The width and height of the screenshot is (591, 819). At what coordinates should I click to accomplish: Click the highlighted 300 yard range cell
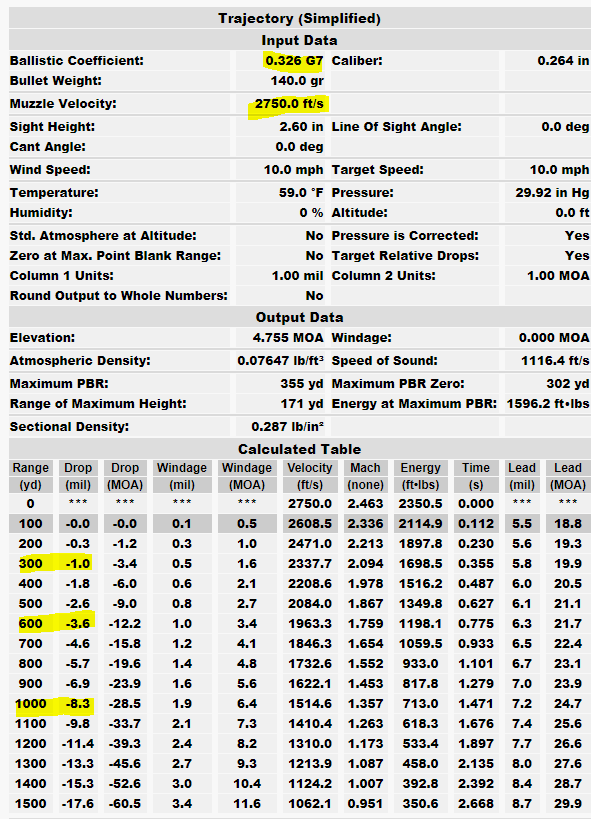[30, 564]
